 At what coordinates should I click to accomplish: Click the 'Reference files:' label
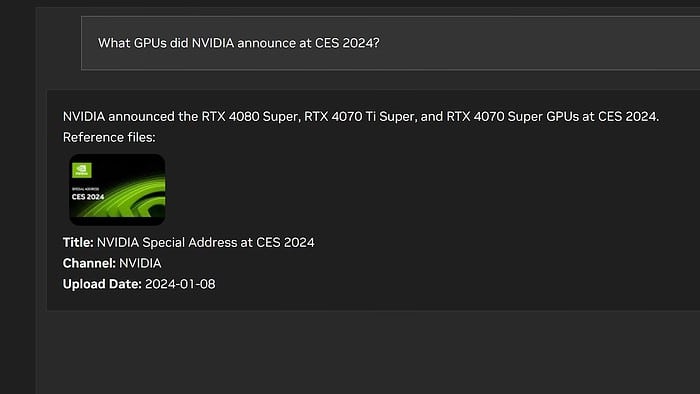pos(109,137)
